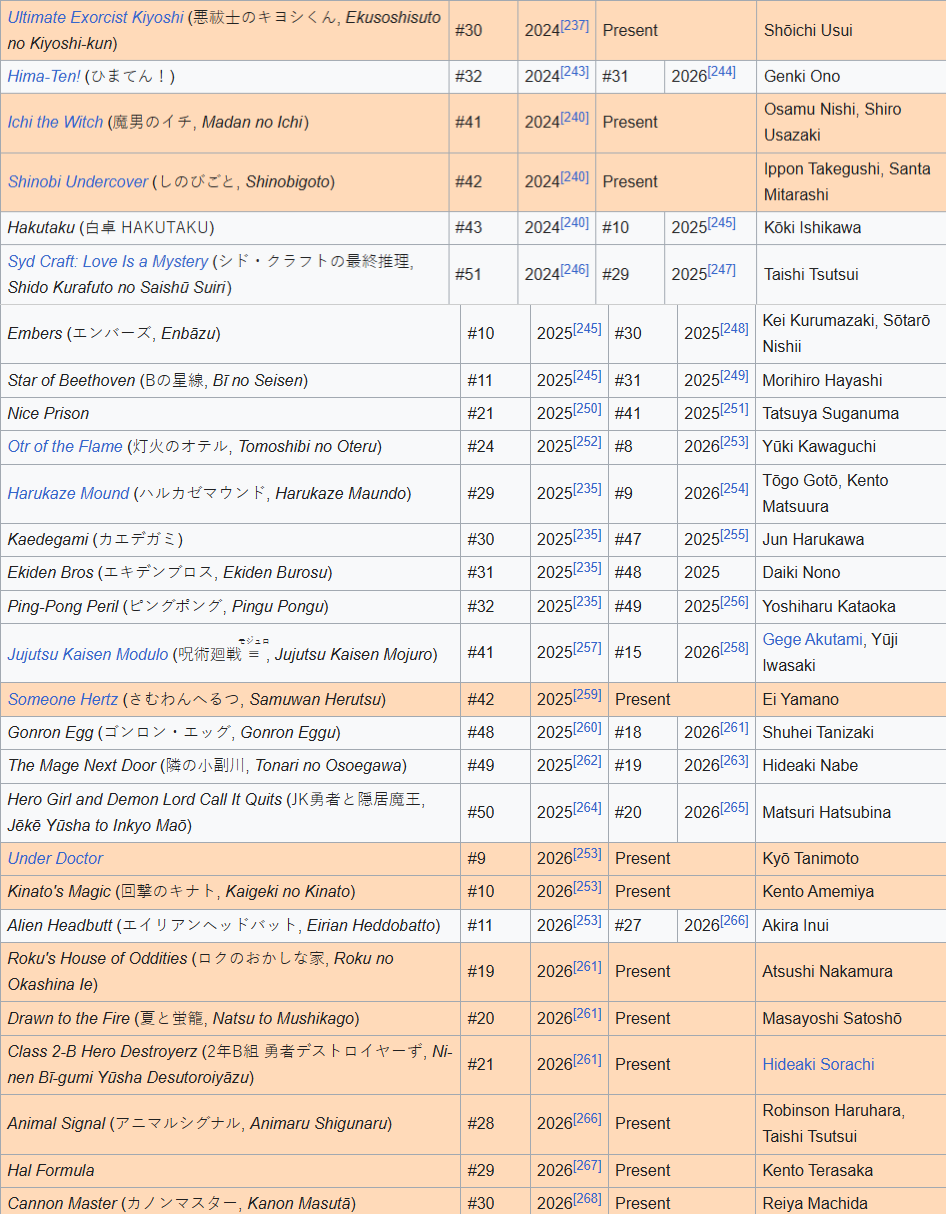
Task: Click the Gonron Egg title cell
Action: (230, 733)
